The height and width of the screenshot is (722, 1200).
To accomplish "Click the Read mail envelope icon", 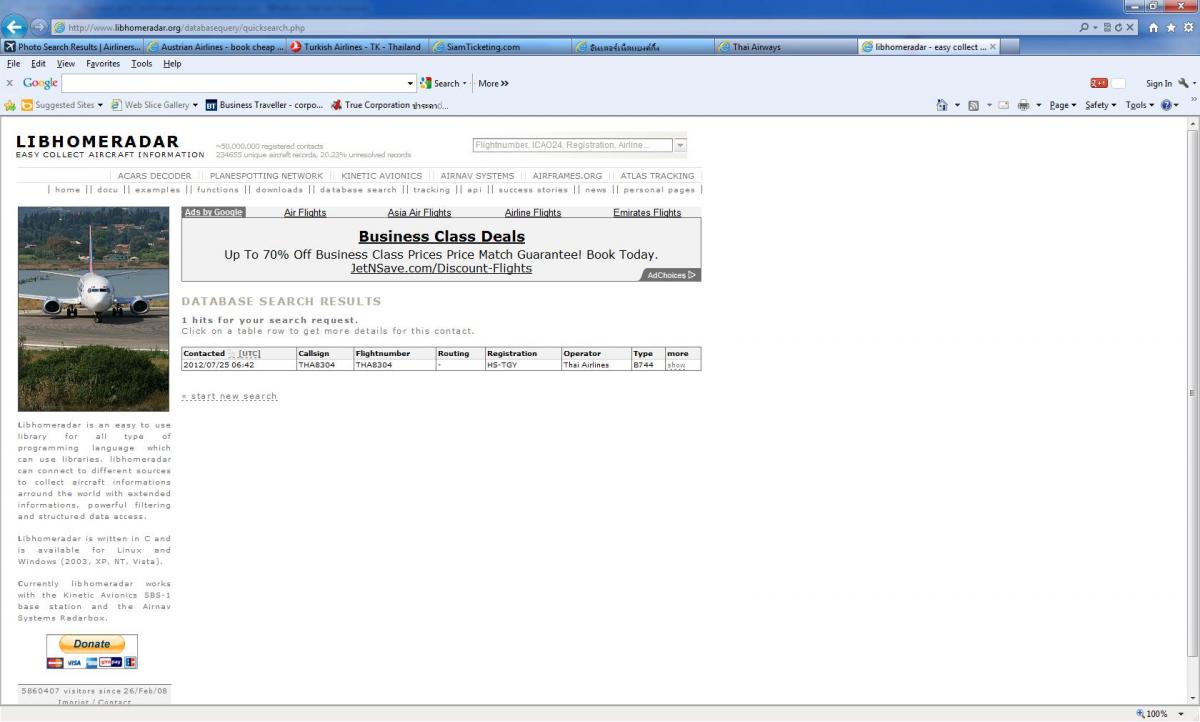I will click(x=1003, y=105).
